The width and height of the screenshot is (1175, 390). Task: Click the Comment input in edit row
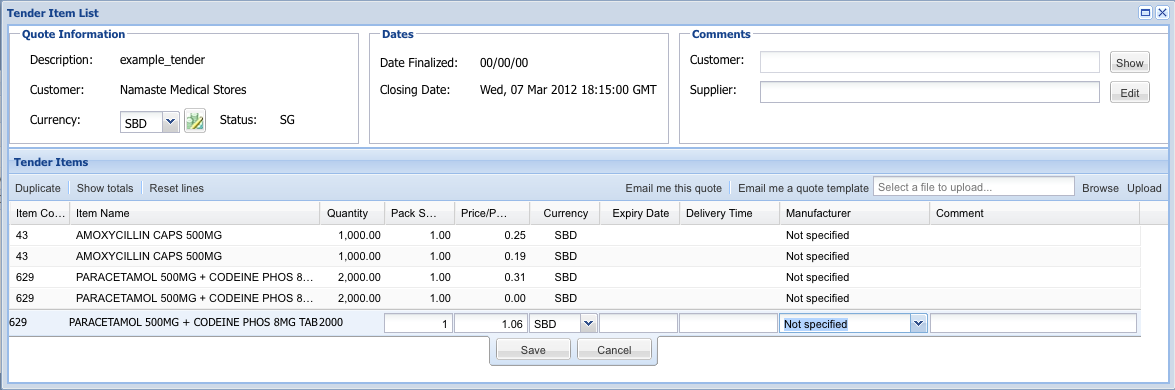tap(1033, 323)
